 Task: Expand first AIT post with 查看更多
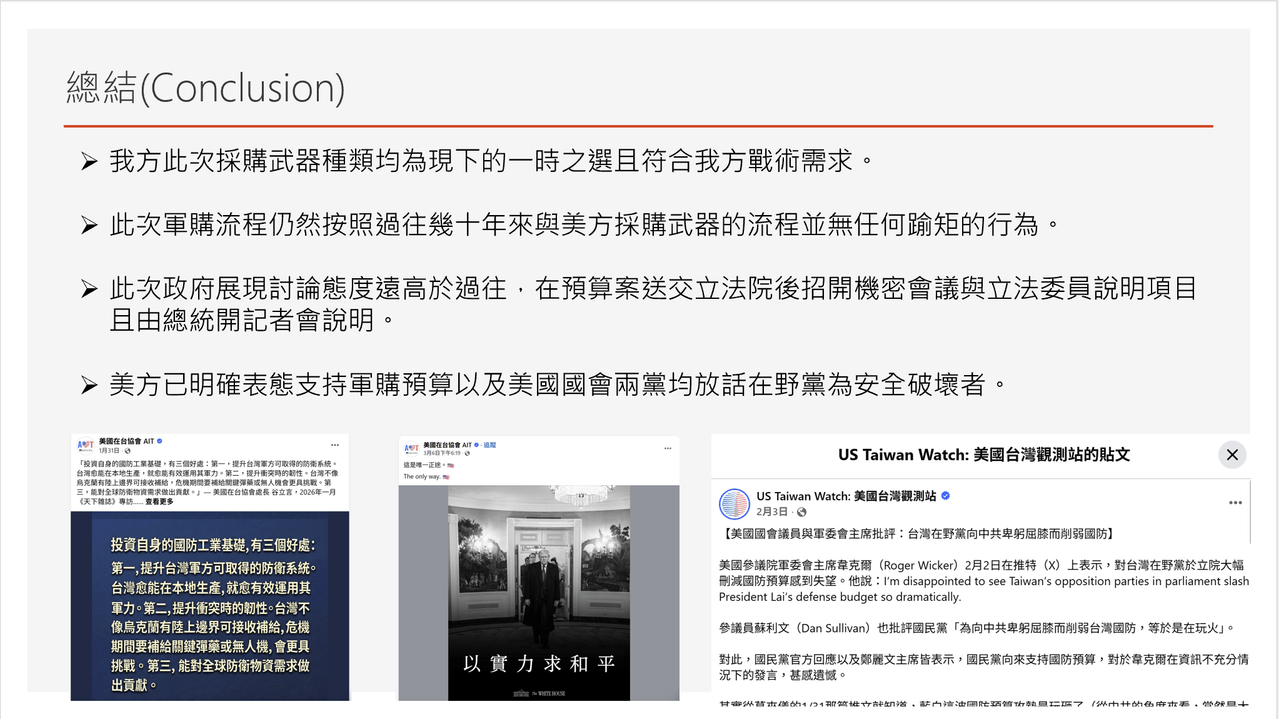coord(159,502)
